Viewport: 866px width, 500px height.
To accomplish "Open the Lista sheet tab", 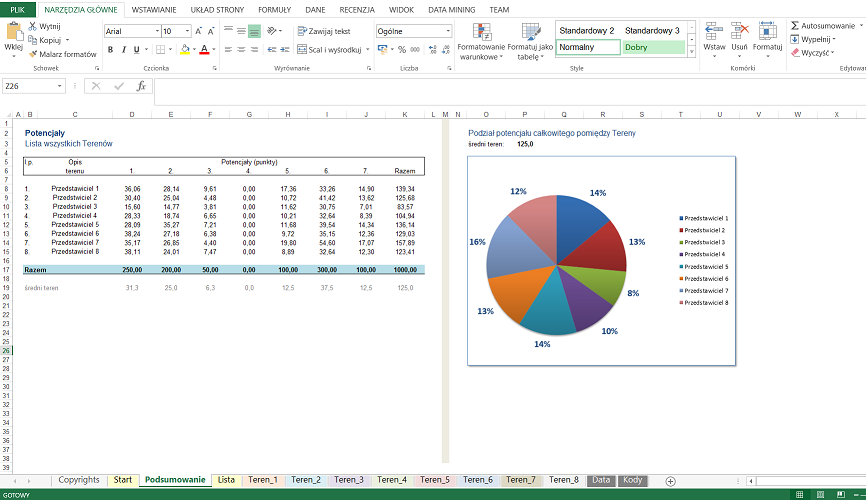I will click(226, 480).
